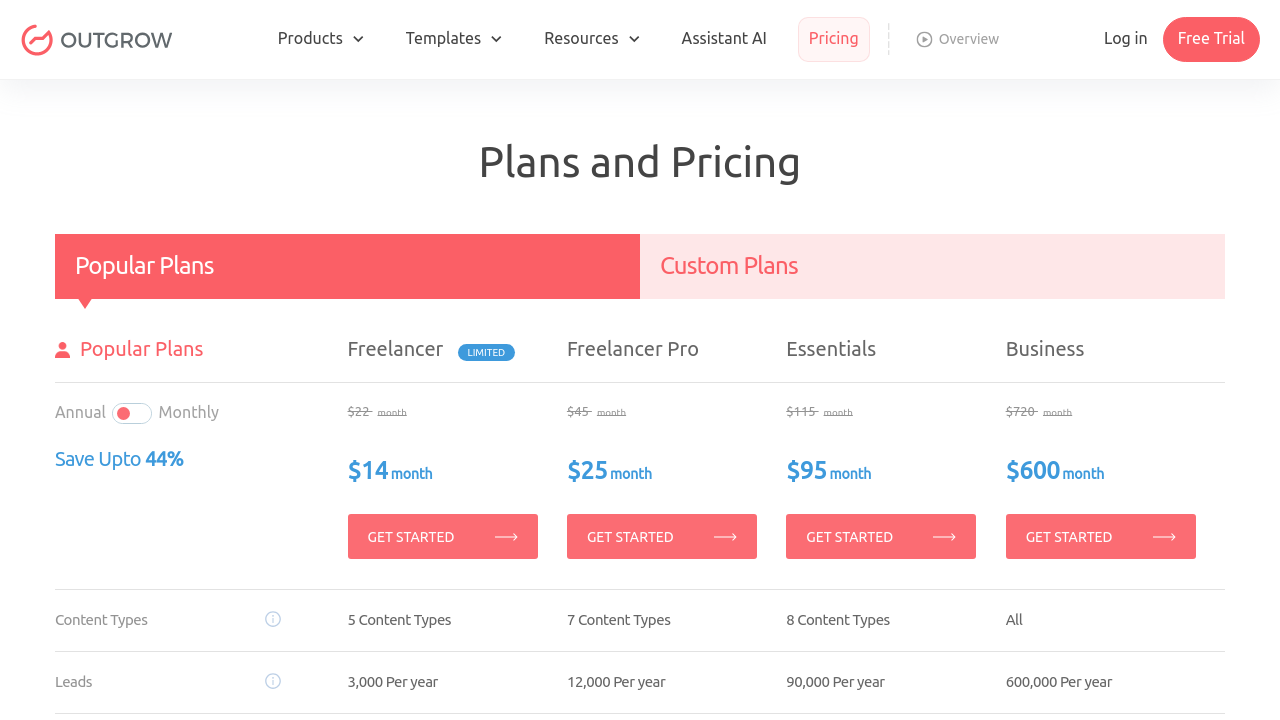Click the Popular Plans person icon
Viewport: 1280px width, 720px height.
[63, 350]
